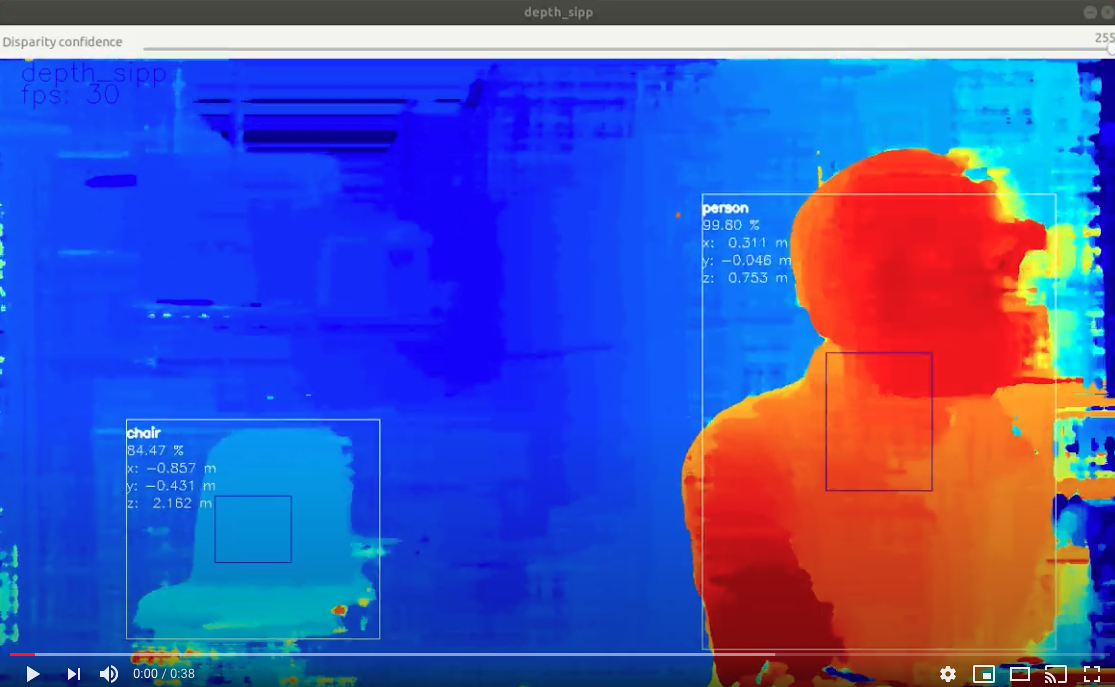
Task: Click the 255 value label
Action: [1105, 35]
